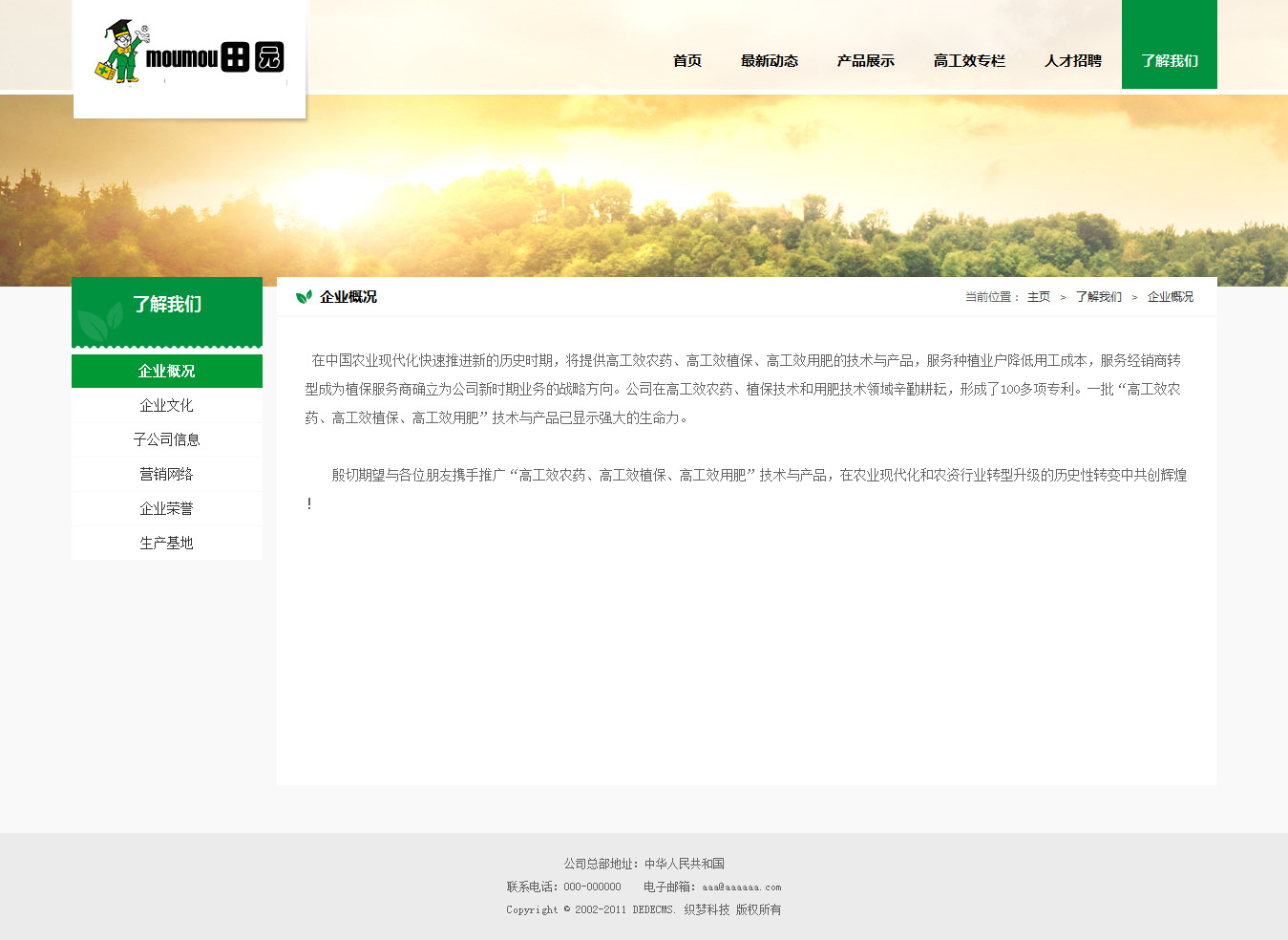This screenshot has height=940, width=1288.
Task: Go to 子公司信息 in the sidebar
Action: pyautogui.click(x=167, y=439)
